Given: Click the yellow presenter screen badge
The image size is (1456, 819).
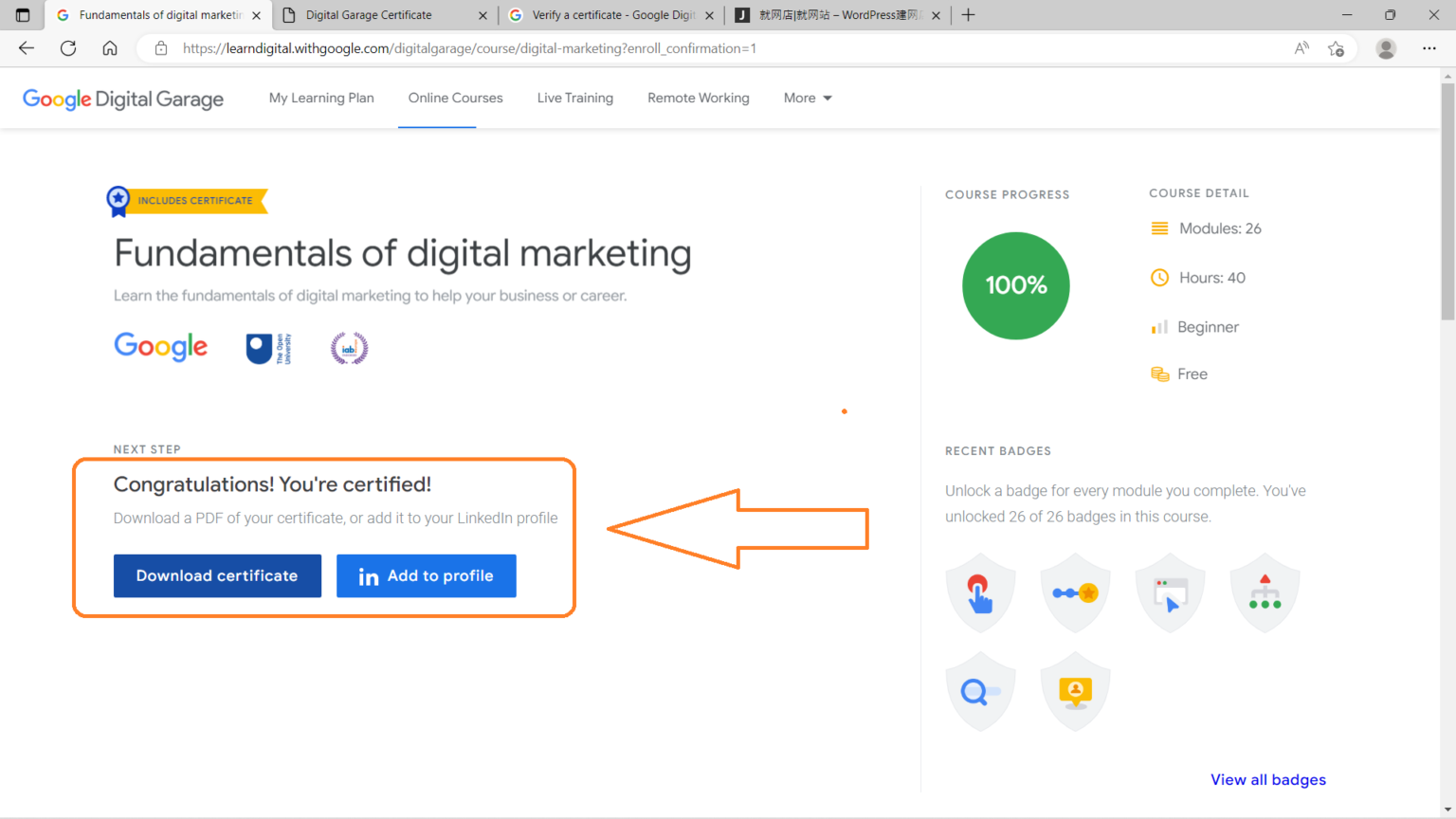Looking at the screenshot, I should click(1075, 692).
